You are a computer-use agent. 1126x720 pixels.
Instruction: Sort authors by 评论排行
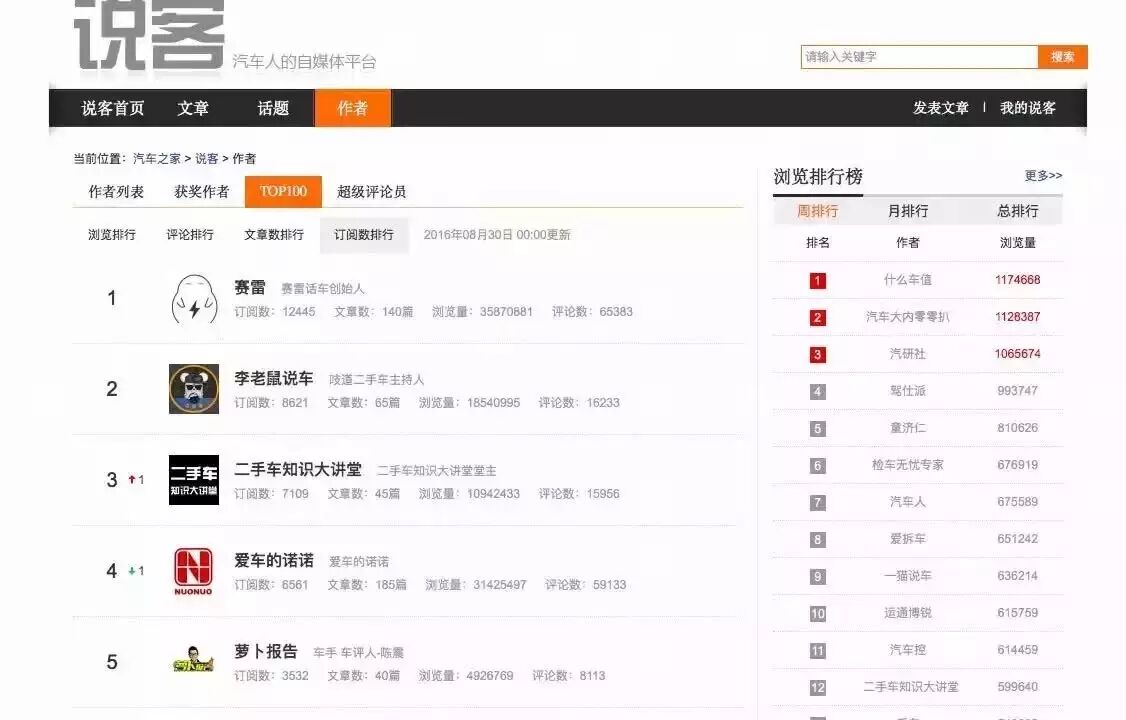tap(190, 235)
